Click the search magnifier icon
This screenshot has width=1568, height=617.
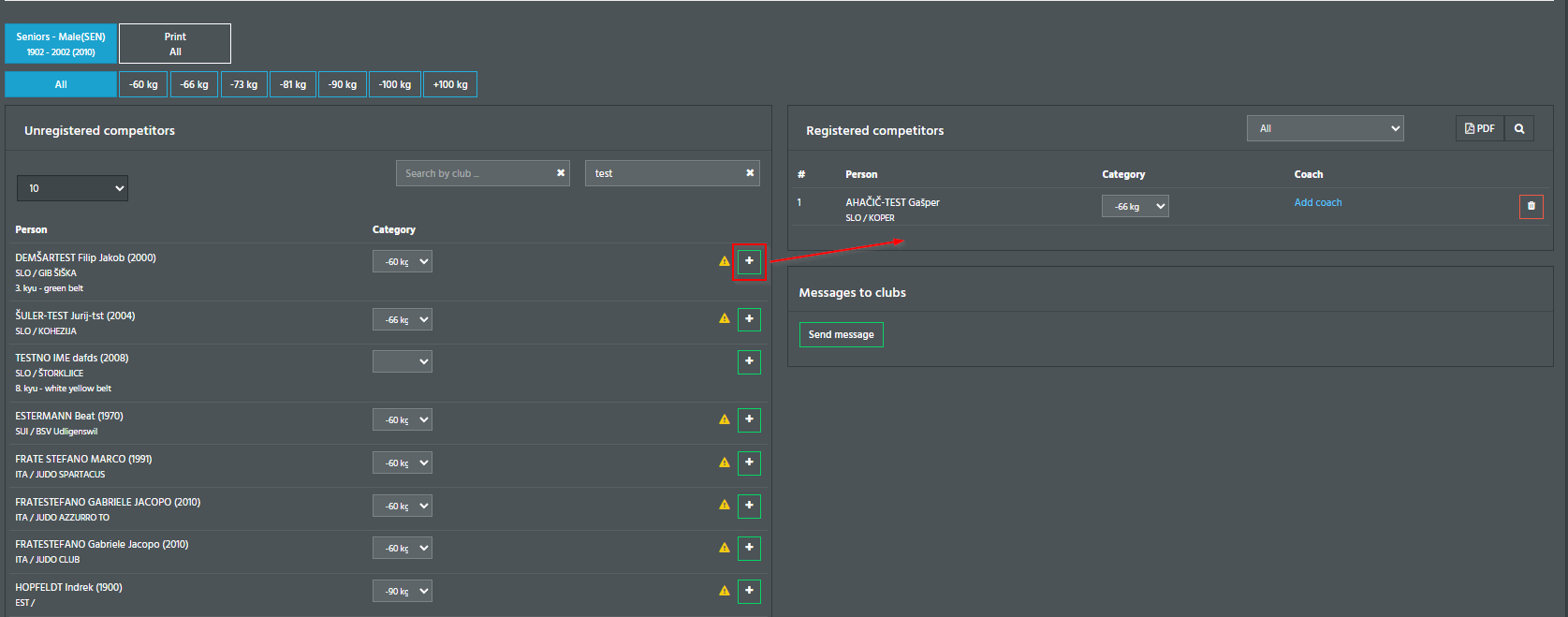tap(1519, 129)
